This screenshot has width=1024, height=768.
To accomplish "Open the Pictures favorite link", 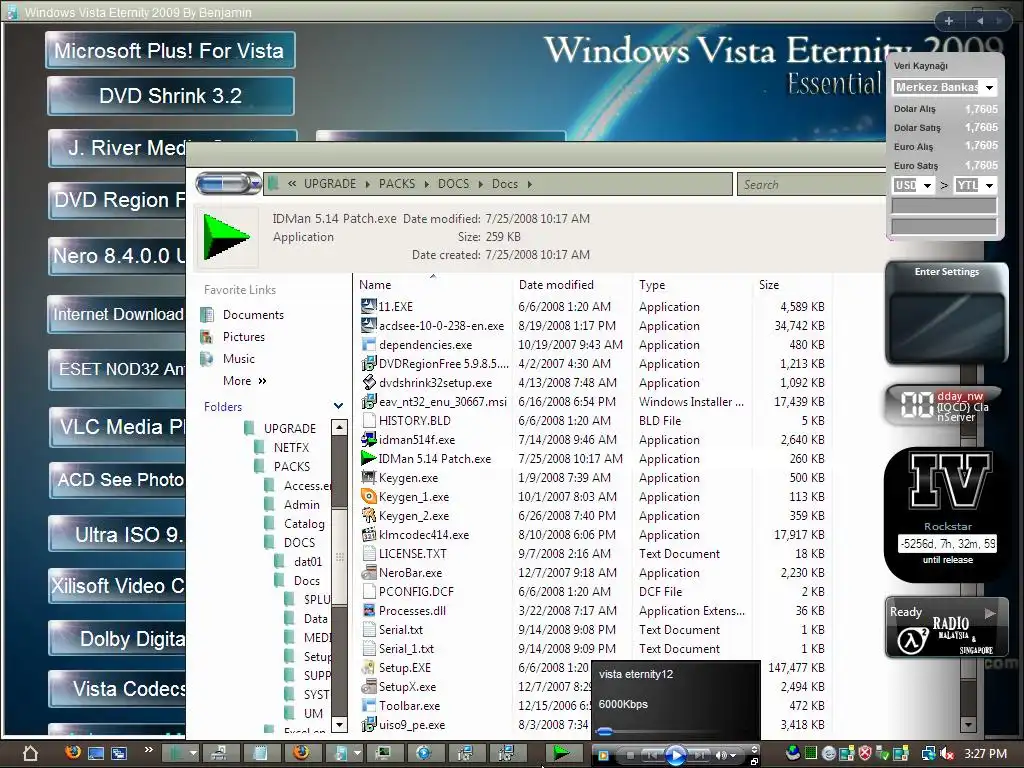I will click(244, 337).
